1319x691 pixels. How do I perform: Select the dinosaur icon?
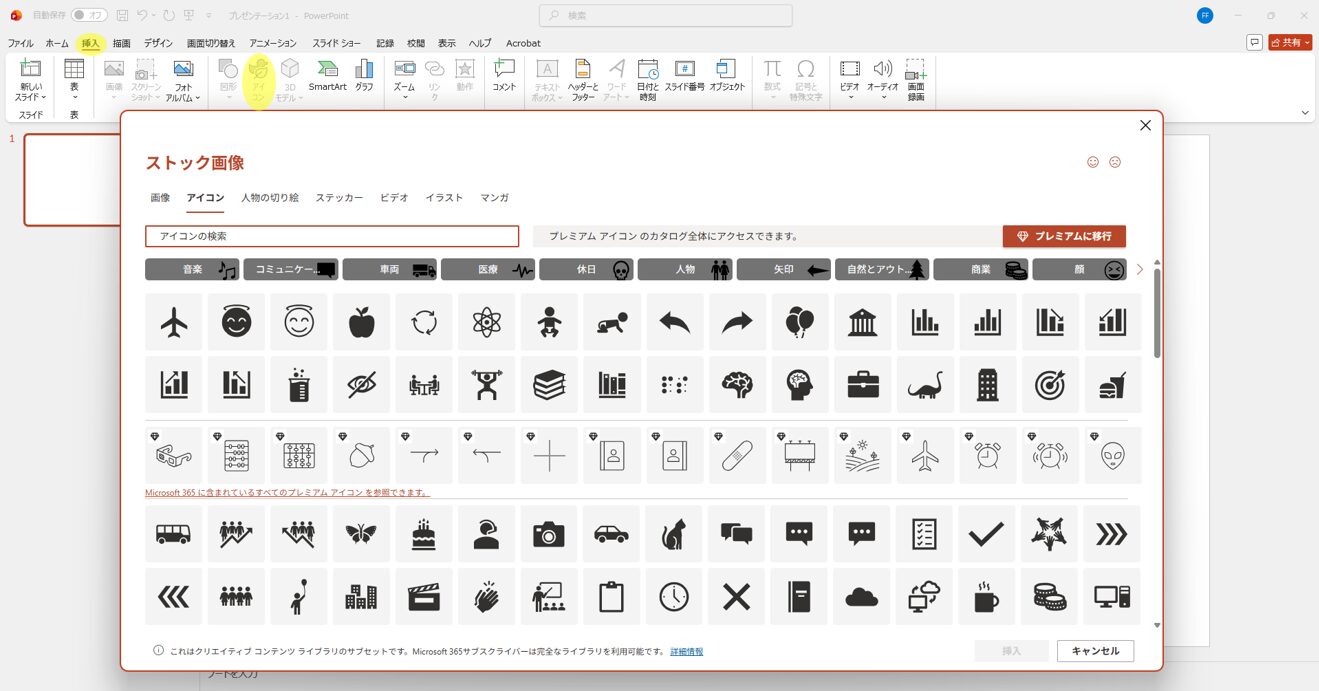(925, 385)
